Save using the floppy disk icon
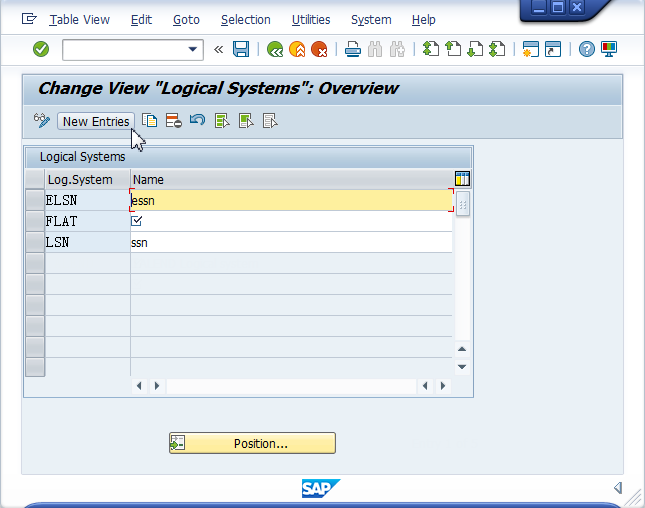The height and width of the screenshot is (508, 645). [241, 49]
